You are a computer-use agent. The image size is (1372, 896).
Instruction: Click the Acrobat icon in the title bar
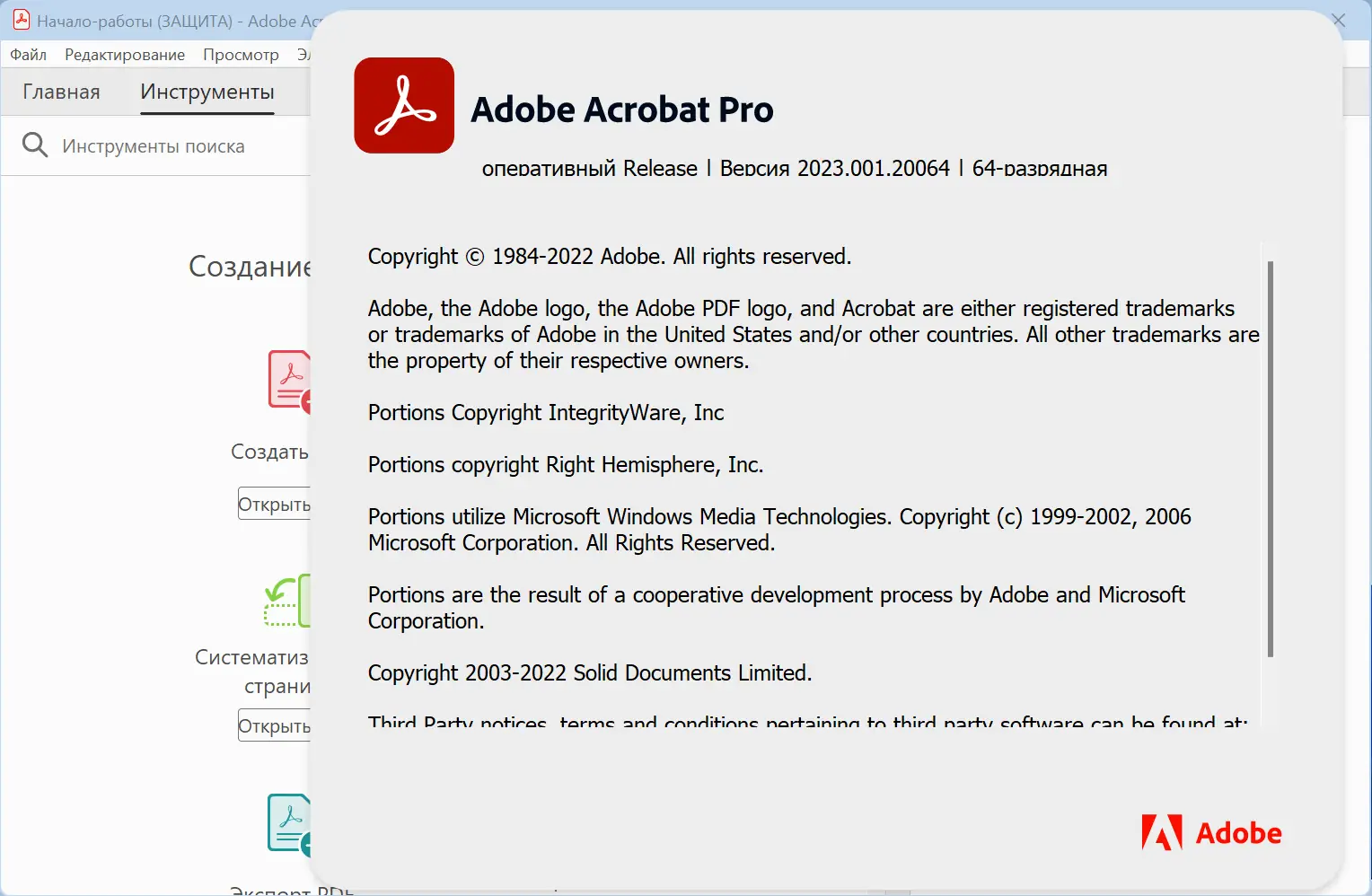22,20
